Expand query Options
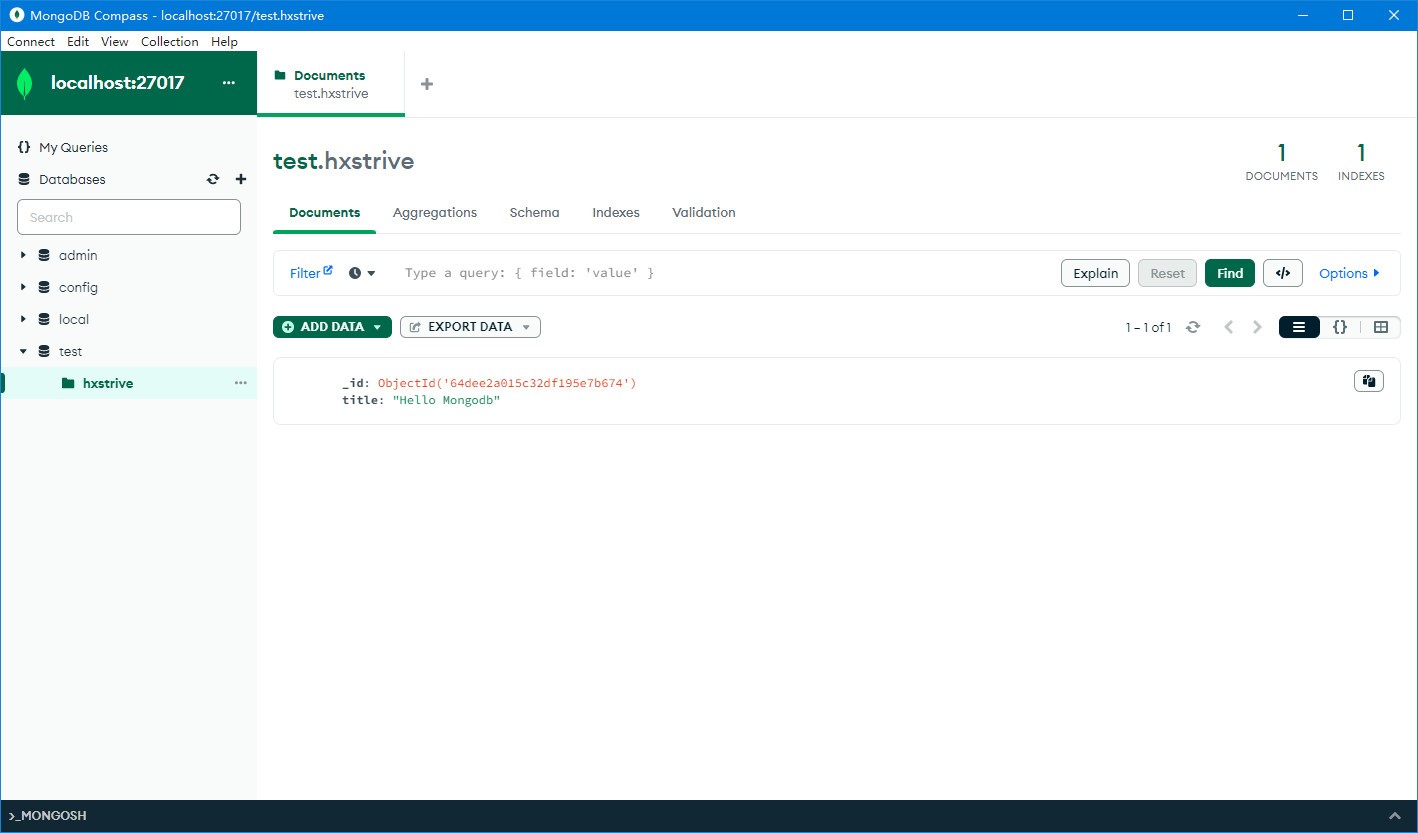 pos(1349,273)
